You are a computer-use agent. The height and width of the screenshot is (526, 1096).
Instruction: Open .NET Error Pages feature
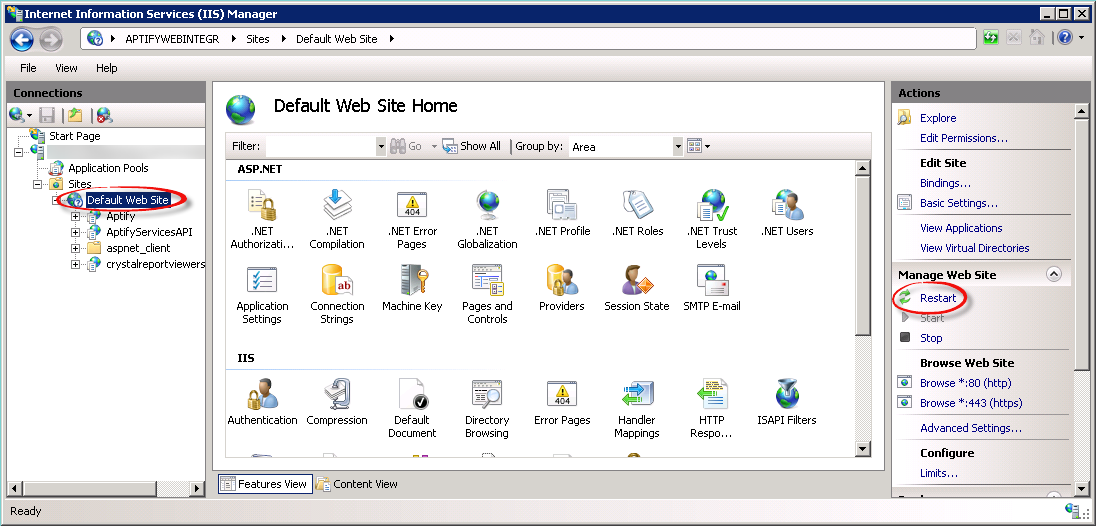[412, 219]
